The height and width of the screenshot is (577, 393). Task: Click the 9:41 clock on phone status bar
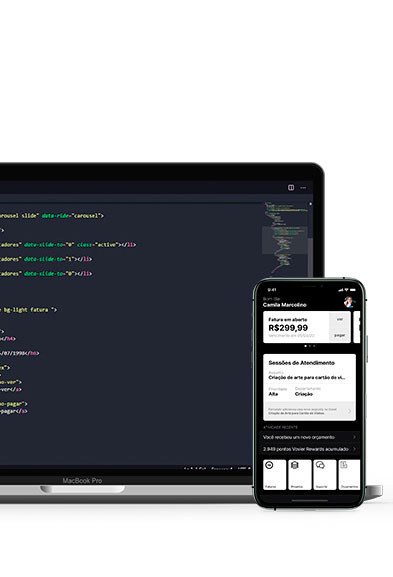pos(272,290)
